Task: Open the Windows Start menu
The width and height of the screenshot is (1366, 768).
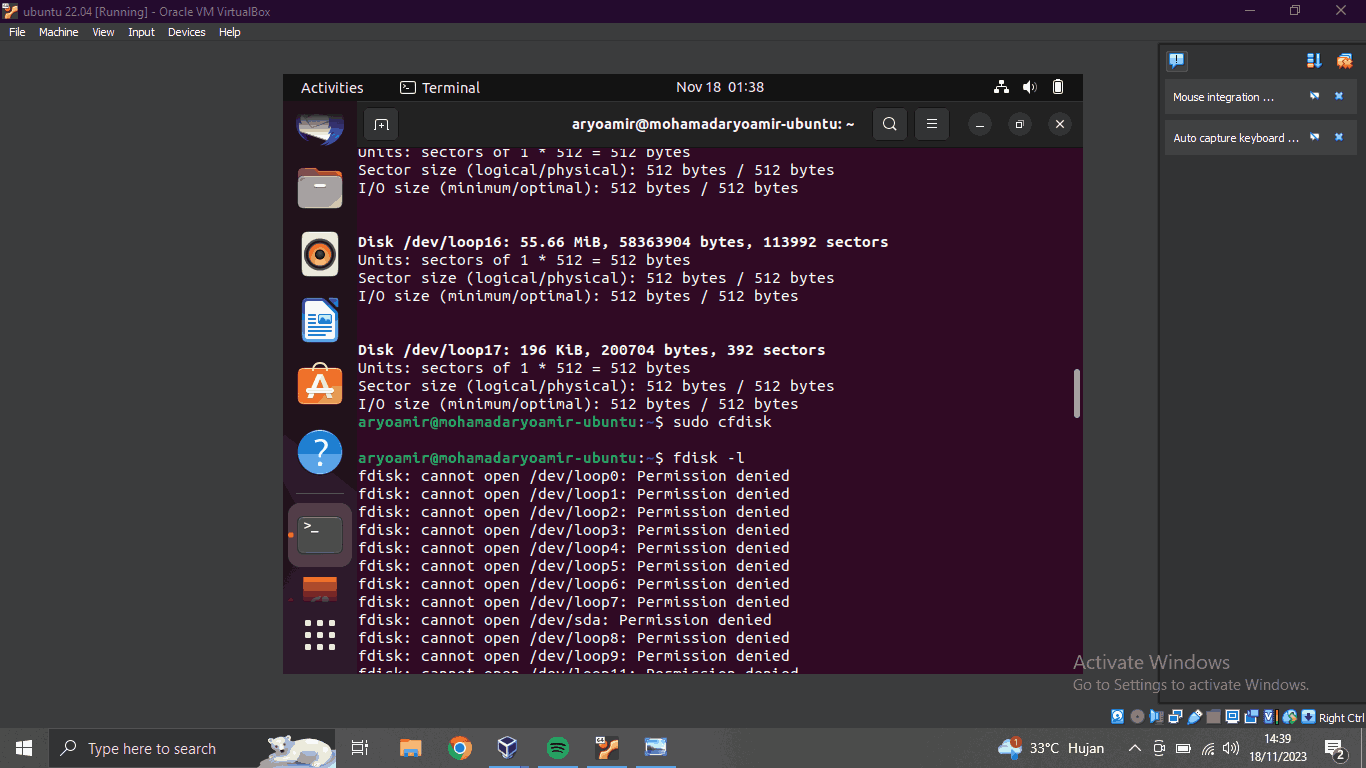Action: pyautogui.click(x=24, y=748)
